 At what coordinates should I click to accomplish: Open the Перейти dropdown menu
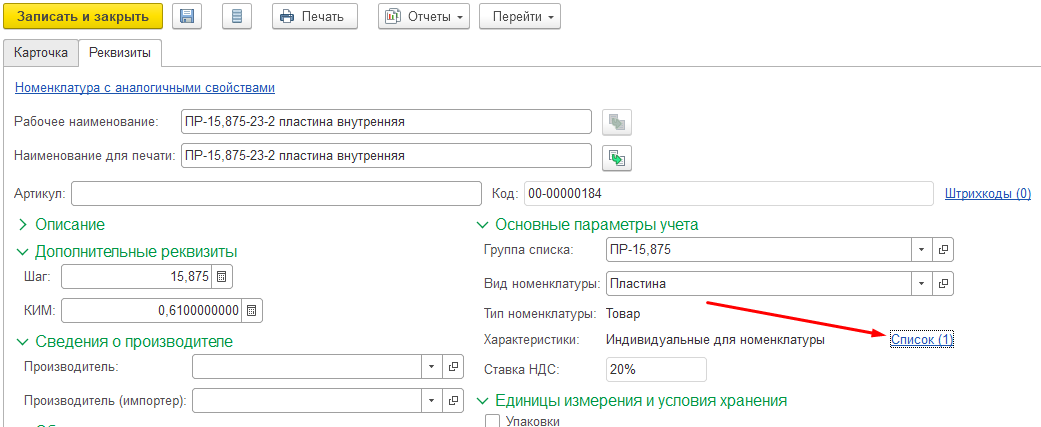pyautogui.click(x=520, y=16)
